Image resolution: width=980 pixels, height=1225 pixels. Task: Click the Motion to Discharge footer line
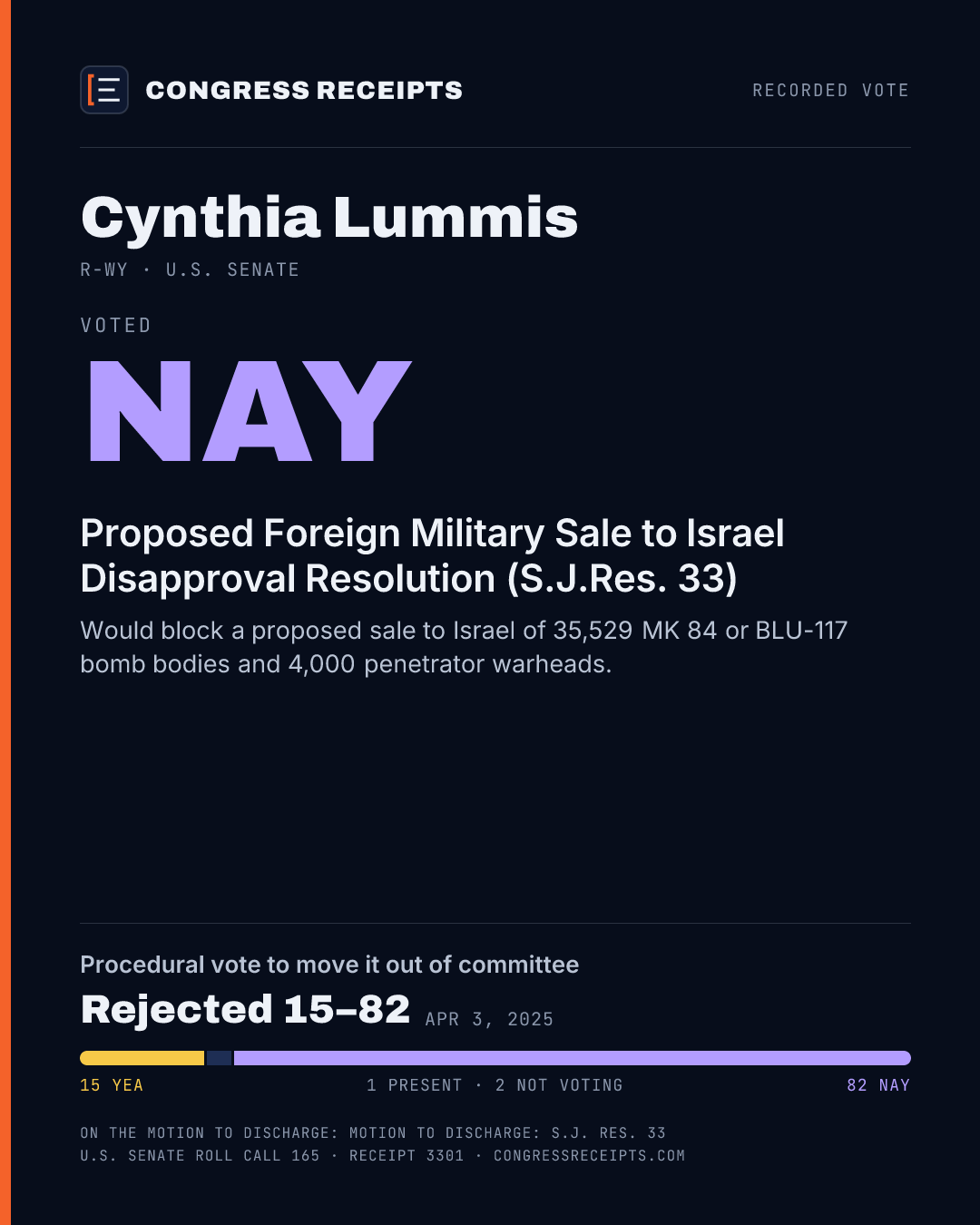click(x=373, y=1132)
